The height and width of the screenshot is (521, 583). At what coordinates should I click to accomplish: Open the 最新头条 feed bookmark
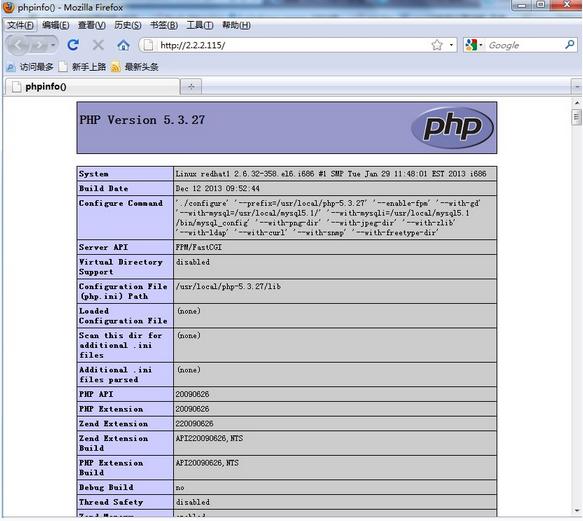pos(135,67)
